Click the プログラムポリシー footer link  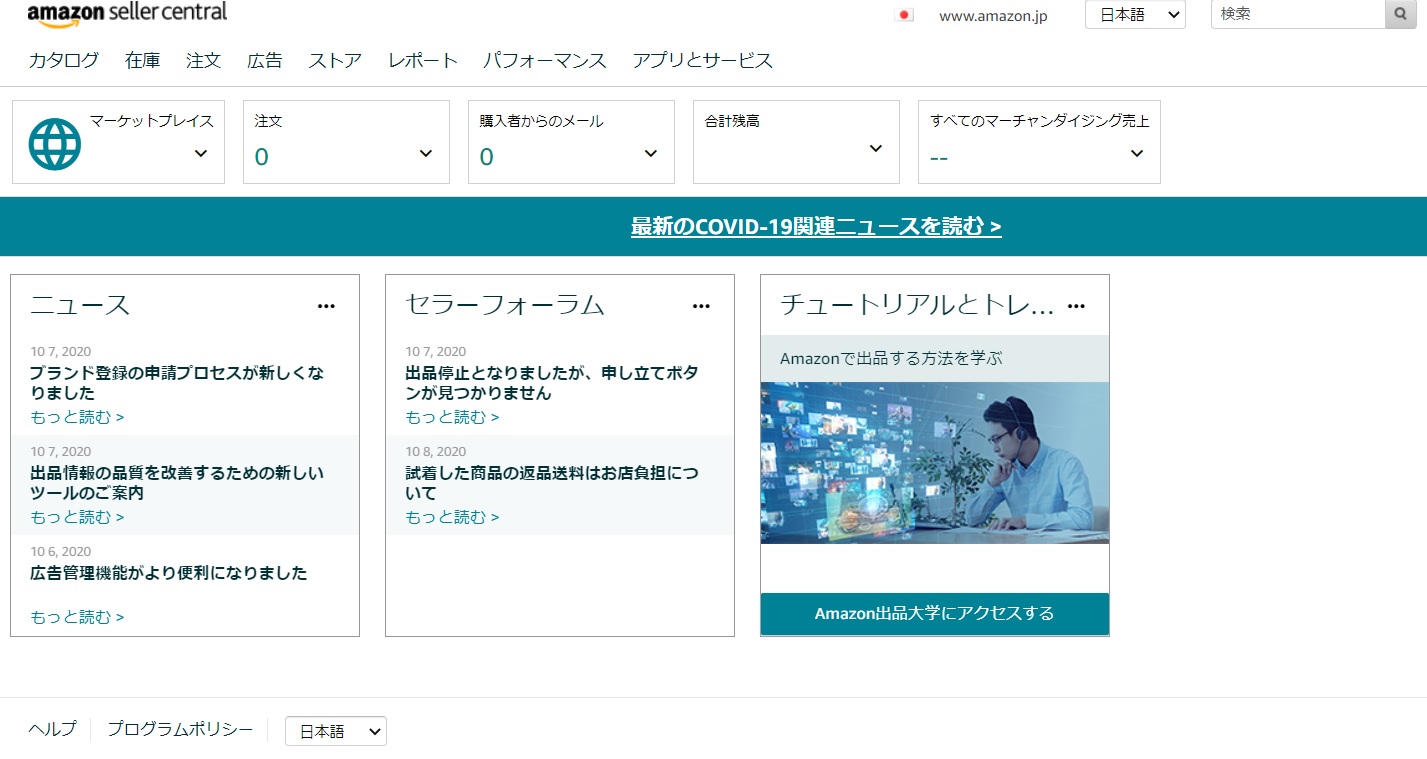(x=180, y=729)
